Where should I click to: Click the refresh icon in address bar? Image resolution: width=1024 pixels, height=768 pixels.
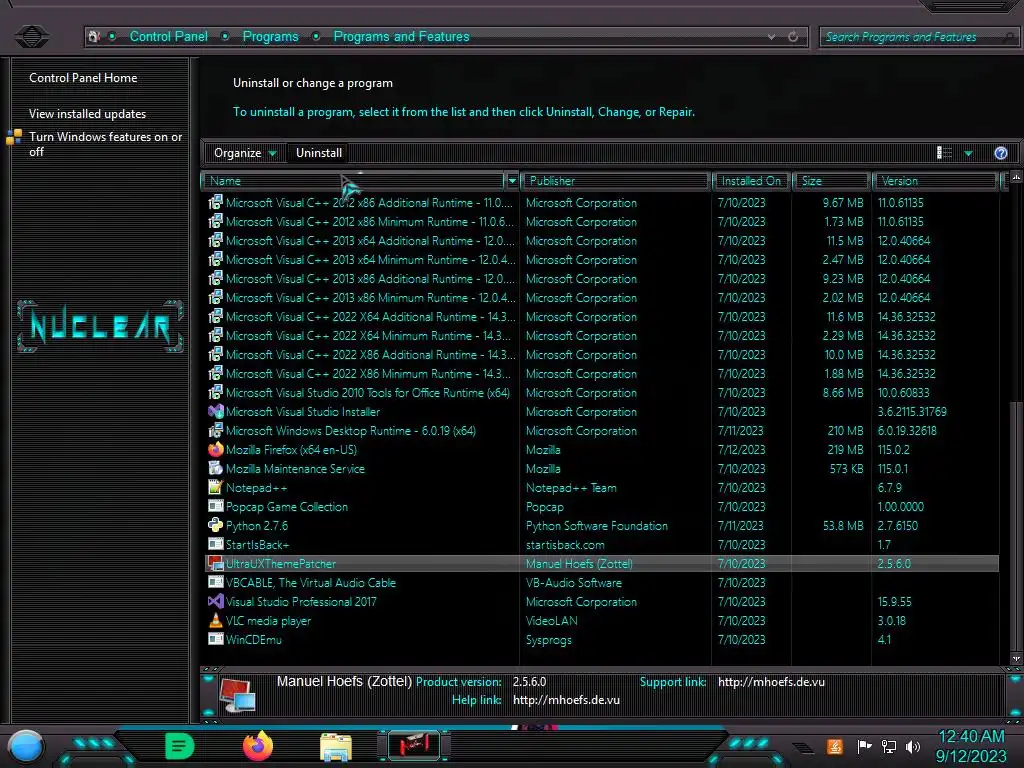(793, 37)
